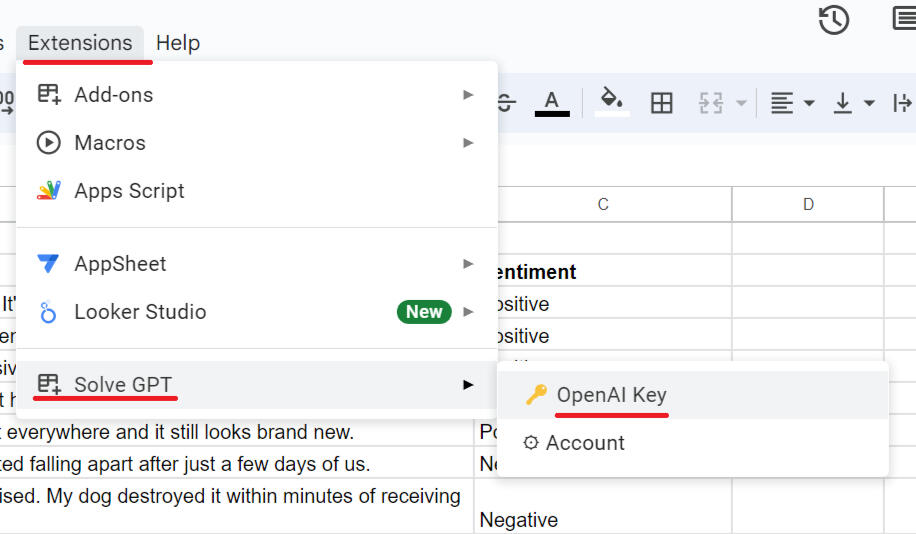Choose OpenAI Key in Solve GPT submenu
The width and height of the screenshot is (916, 534).
[611, 395]
